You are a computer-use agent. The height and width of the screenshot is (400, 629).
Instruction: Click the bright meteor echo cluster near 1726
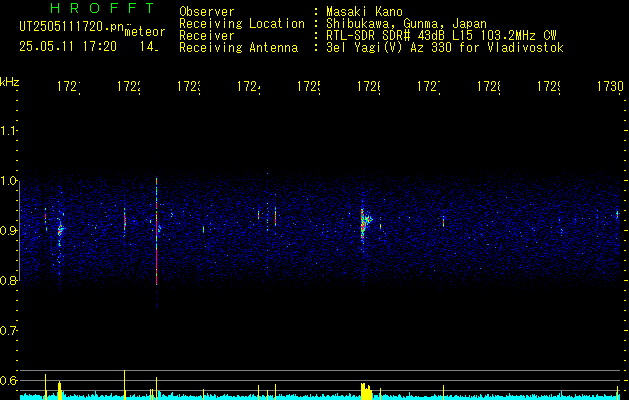(x=365, y=224)
